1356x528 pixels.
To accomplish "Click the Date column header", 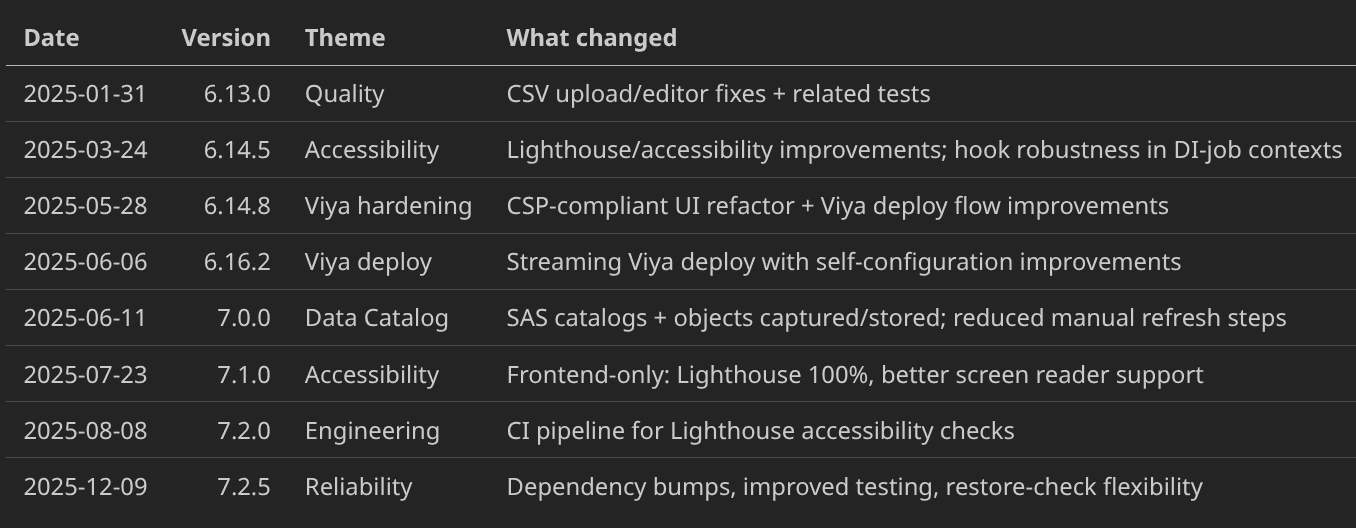I will click(x=51, y=38).
